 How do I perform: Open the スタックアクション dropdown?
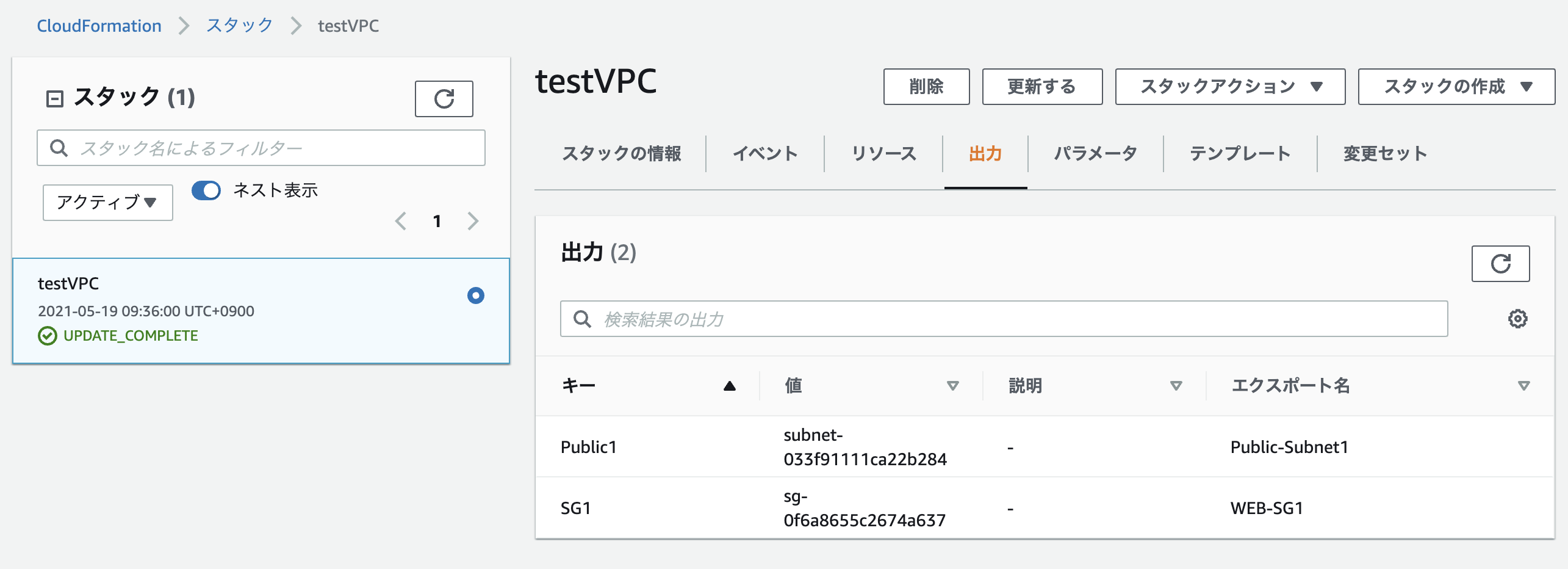[1229, 87]
